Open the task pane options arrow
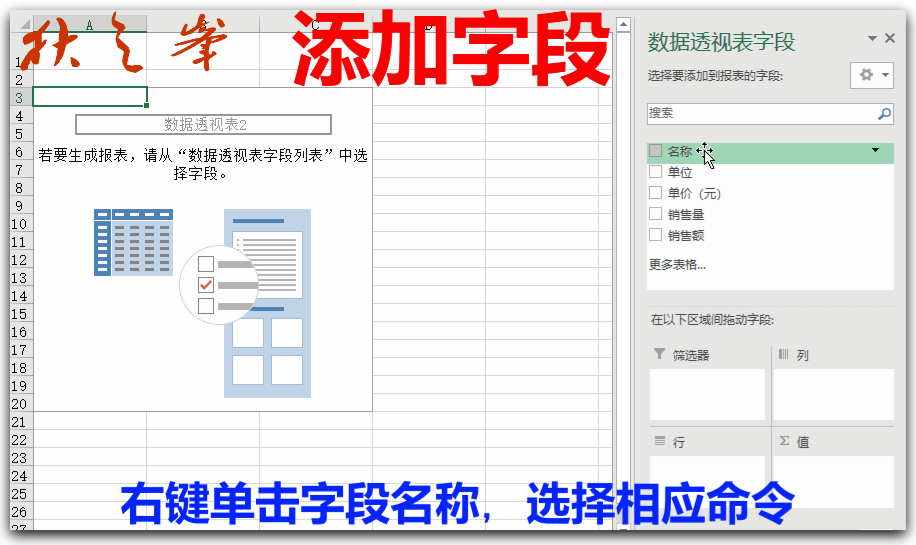 pos(872,39)
